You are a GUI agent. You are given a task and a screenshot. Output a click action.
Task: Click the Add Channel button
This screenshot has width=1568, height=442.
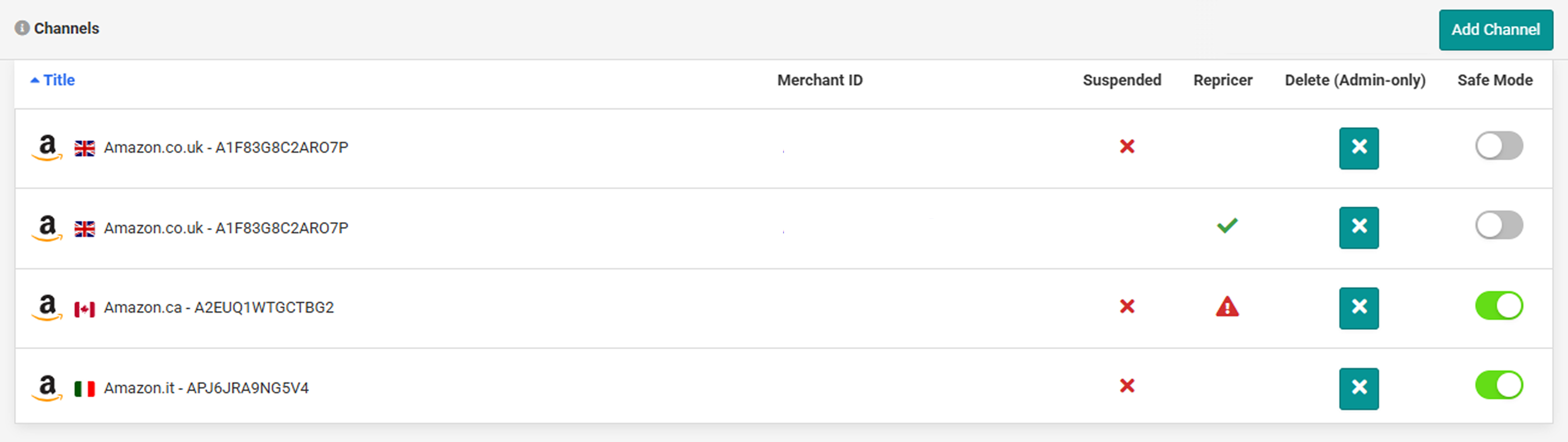1496,30
